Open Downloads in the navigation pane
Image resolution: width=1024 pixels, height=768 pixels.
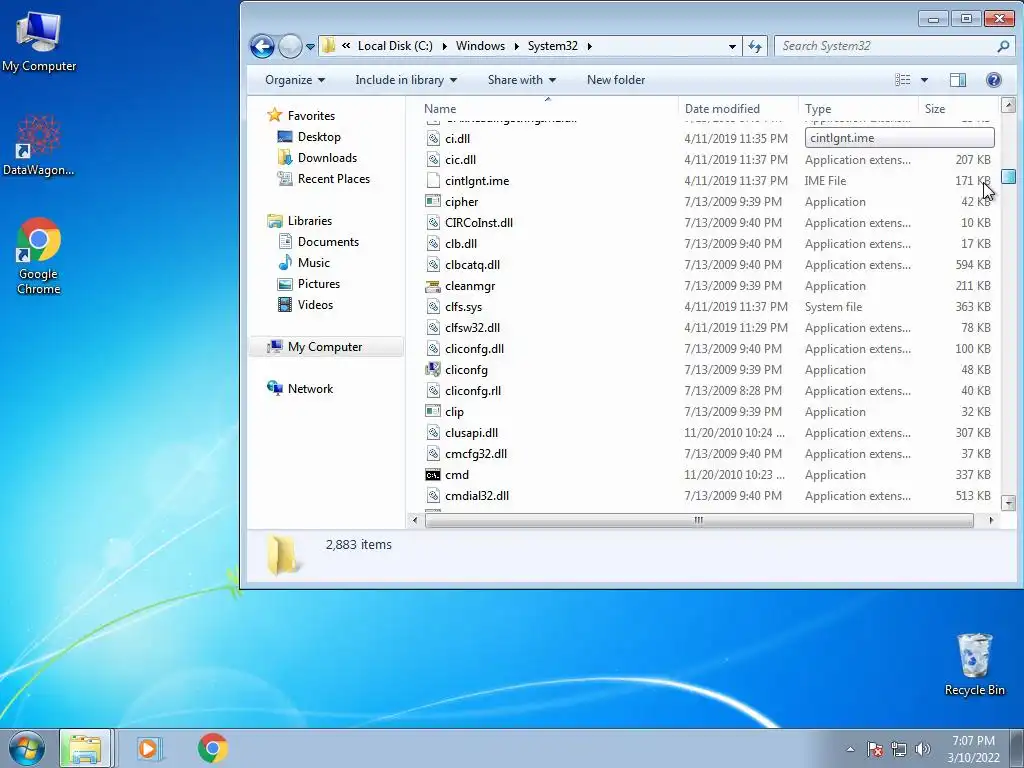pyautogui.click(x=327, y=157)
